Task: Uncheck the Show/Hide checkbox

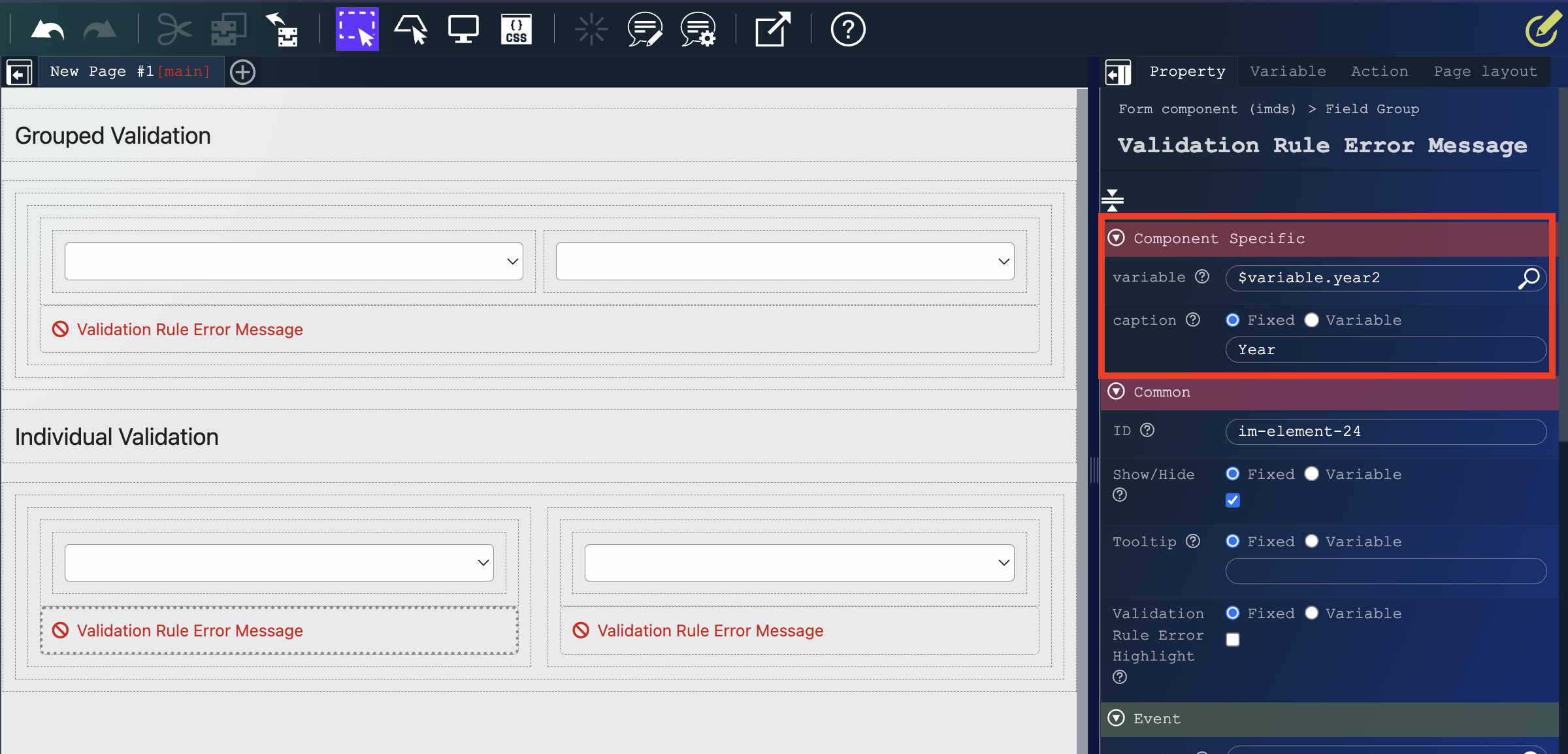Action: coord(1233,500)
